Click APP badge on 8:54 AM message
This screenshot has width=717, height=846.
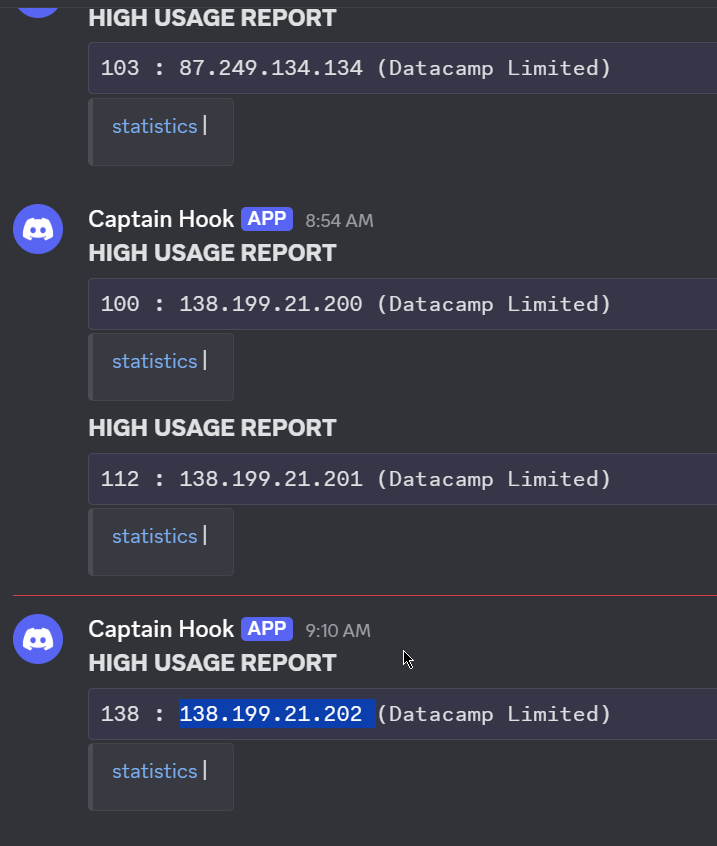(267, 219)
